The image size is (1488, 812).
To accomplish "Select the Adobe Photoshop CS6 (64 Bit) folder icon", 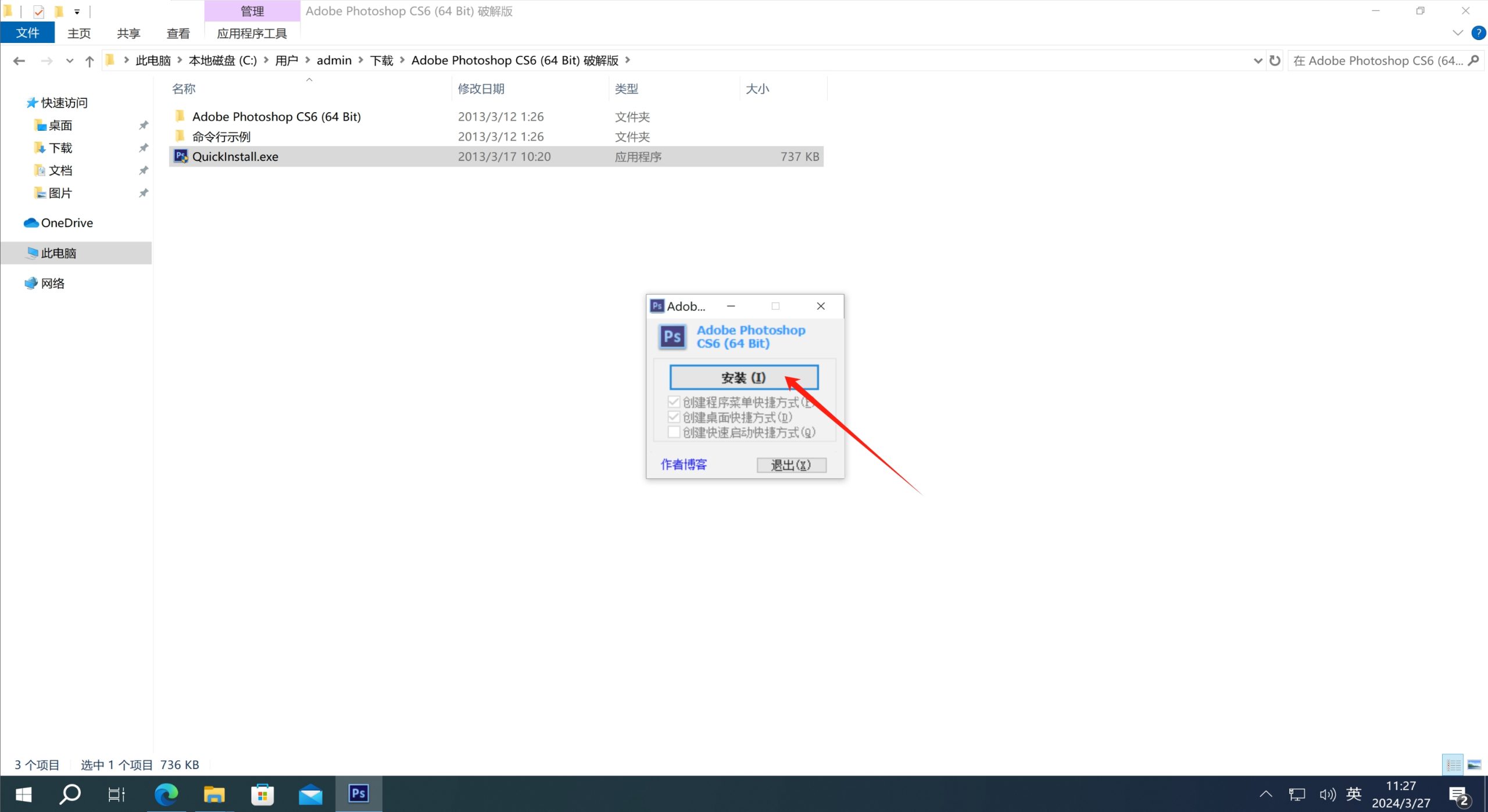I will (x=180, y=116).
